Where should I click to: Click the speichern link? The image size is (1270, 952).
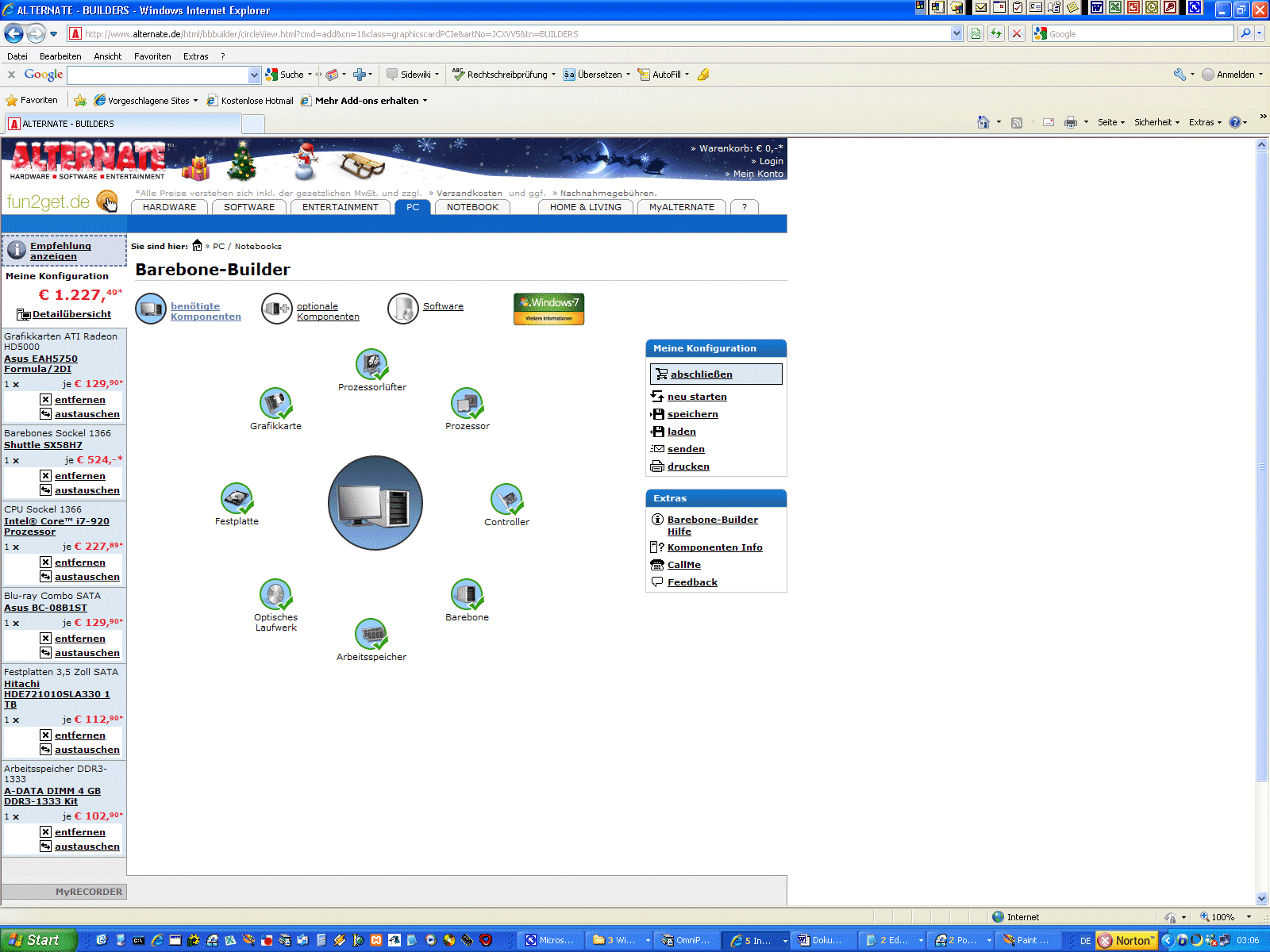click(x=692, y=414)
